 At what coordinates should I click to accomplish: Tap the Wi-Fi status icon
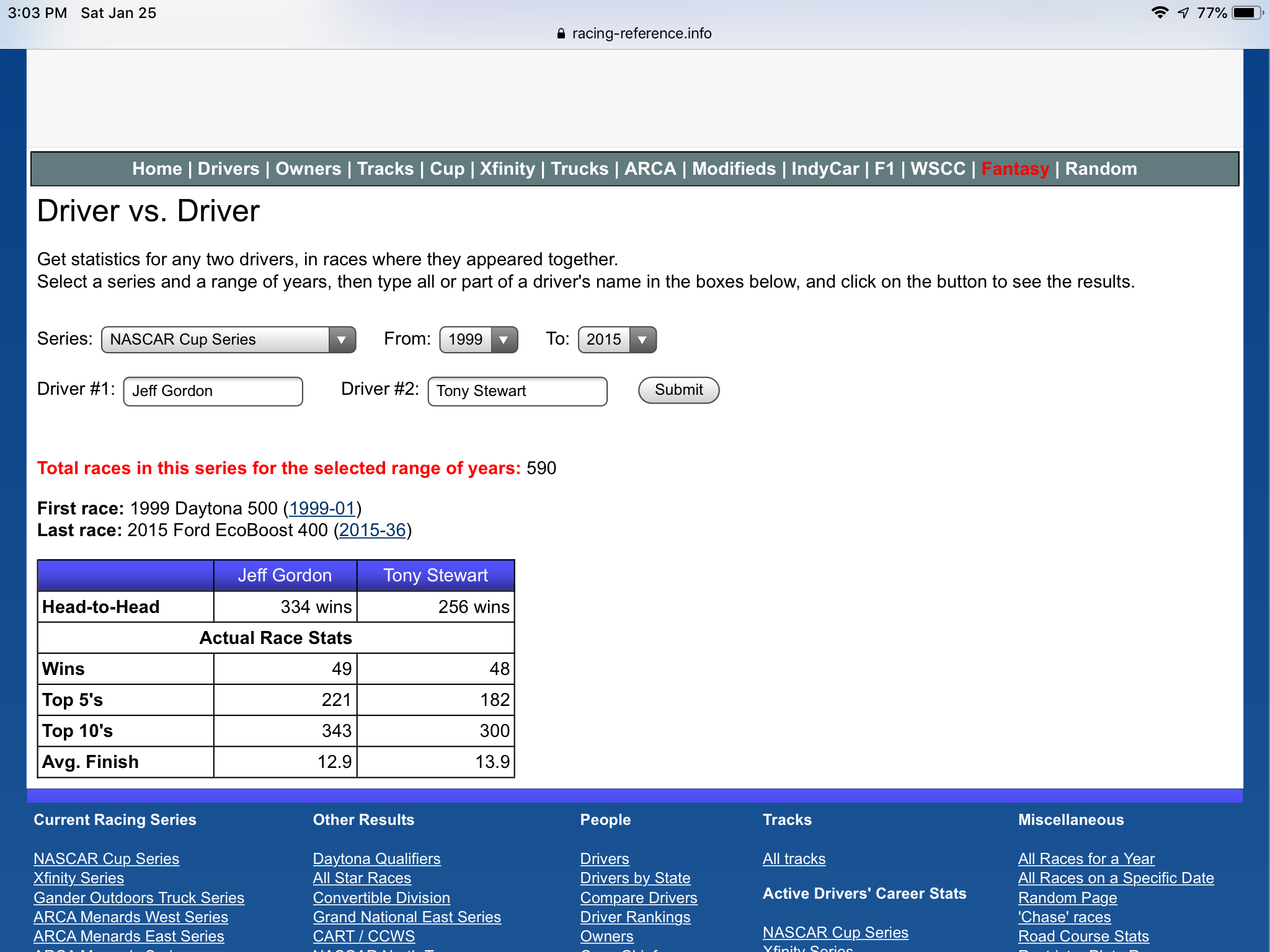pyautogui.click(x=1159, y=12)
